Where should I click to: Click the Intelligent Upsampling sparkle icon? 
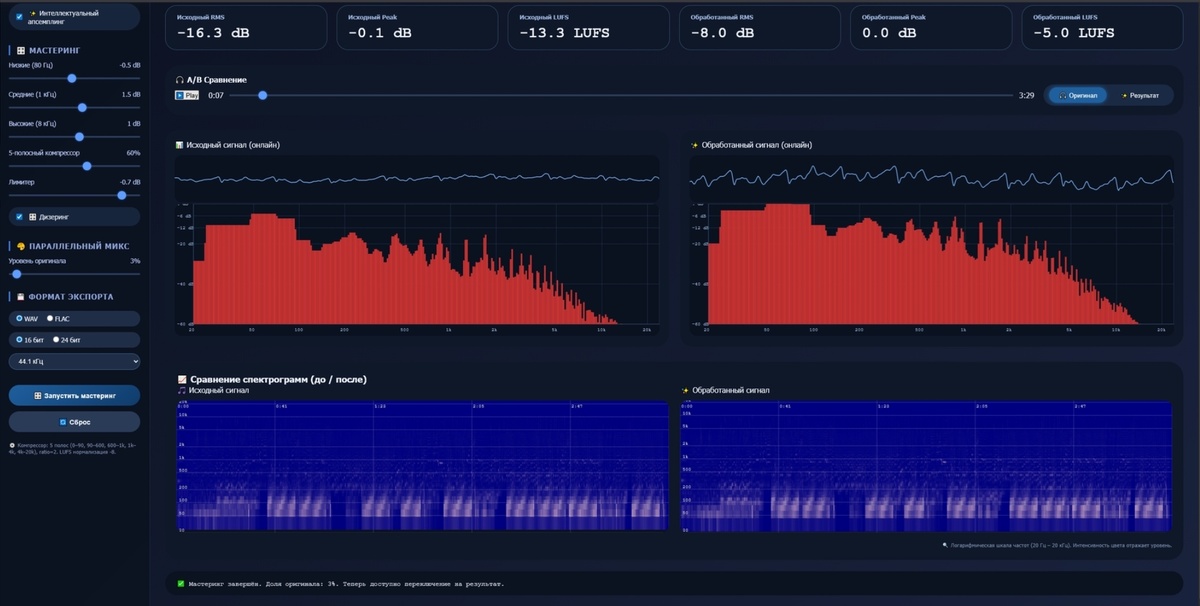35,12
